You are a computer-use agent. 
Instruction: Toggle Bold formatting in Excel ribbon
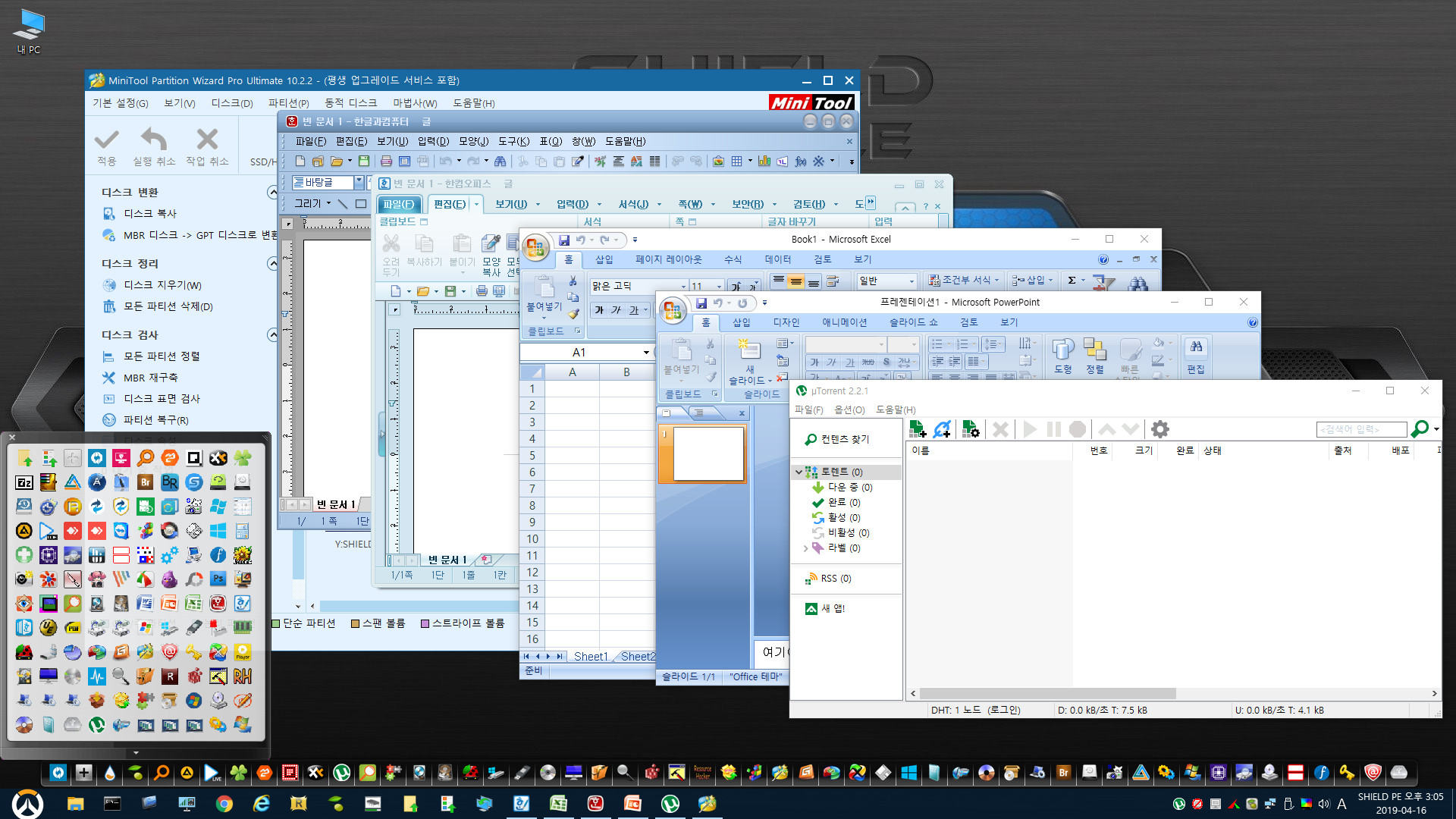599,310
